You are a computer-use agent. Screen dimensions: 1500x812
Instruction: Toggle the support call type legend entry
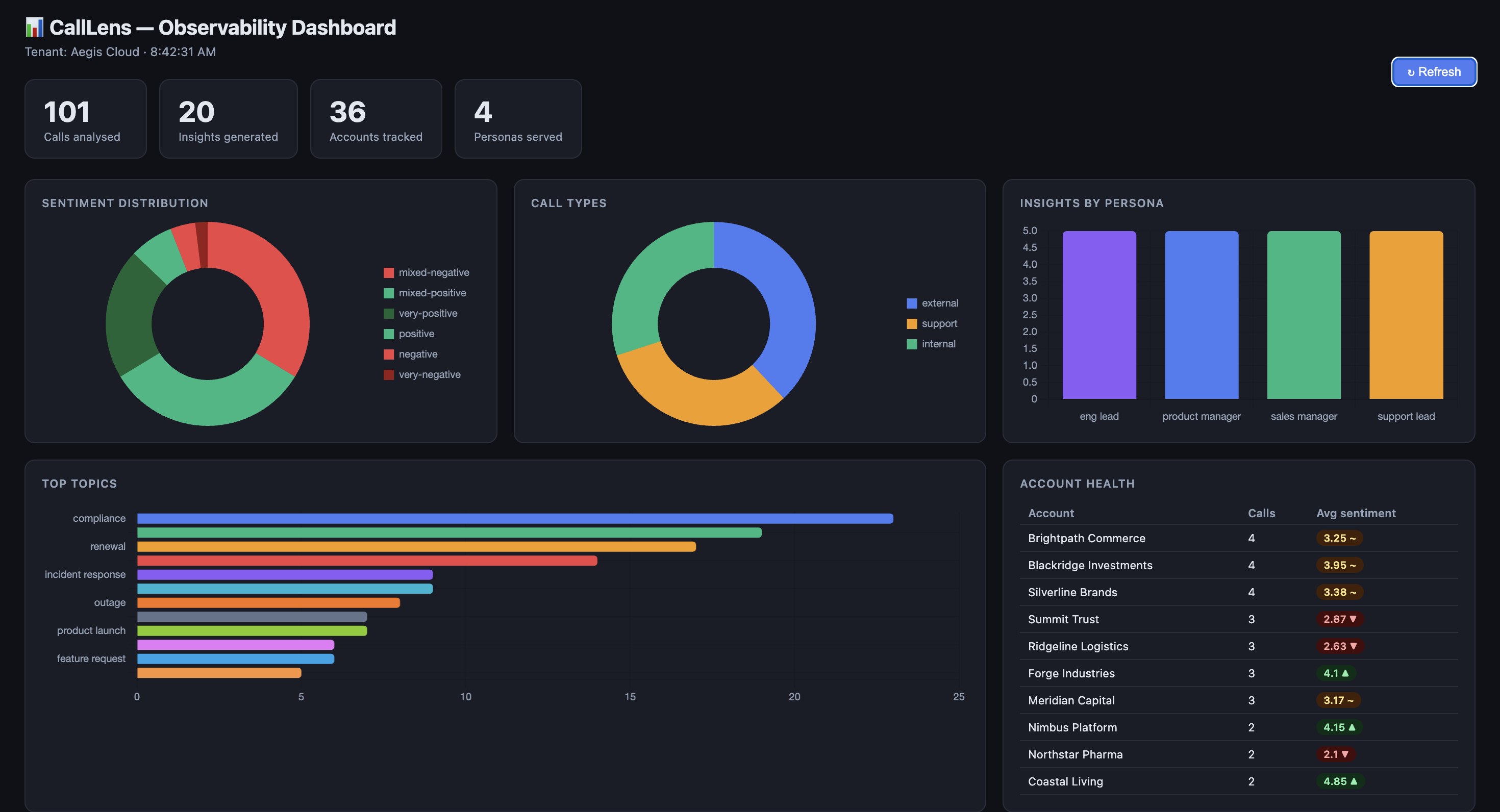click(932, 324)
